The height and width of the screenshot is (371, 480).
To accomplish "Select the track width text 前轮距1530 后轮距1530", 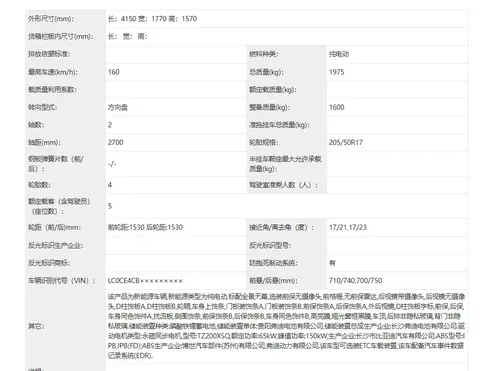I will 145,227.
